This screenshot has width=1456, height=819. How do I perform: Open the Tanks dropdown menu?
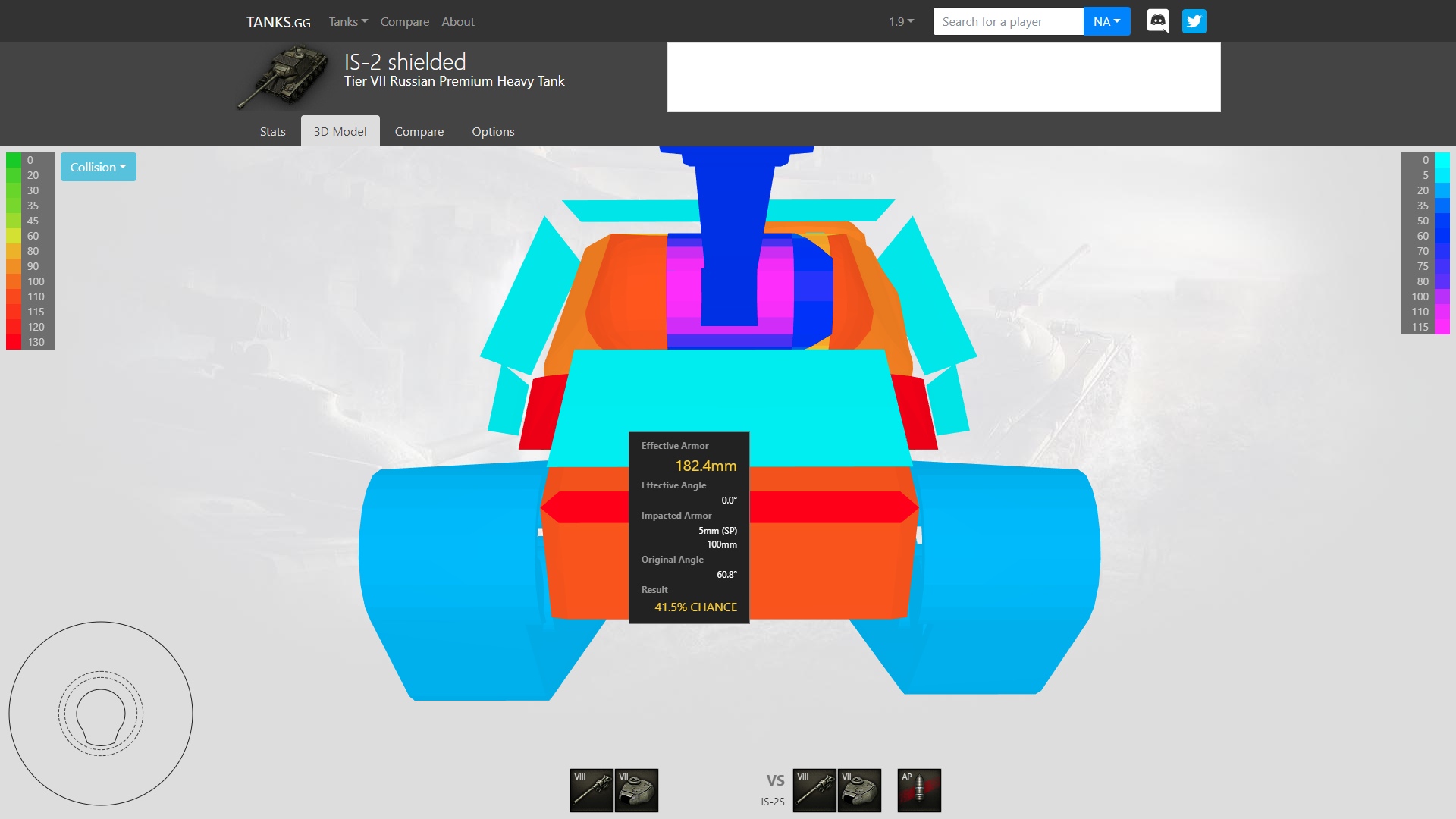(x=348, y=21)
